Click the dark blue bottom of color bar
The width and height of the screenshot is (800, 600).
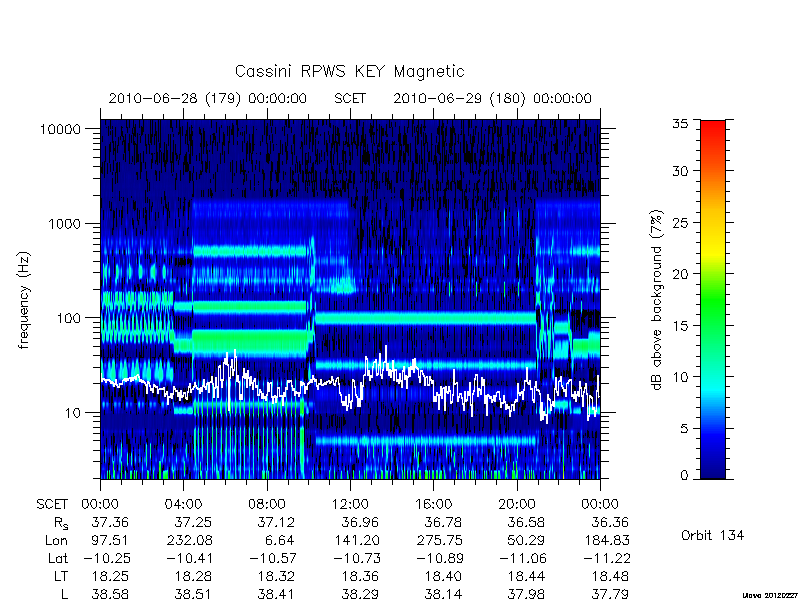tap(713, 472)
